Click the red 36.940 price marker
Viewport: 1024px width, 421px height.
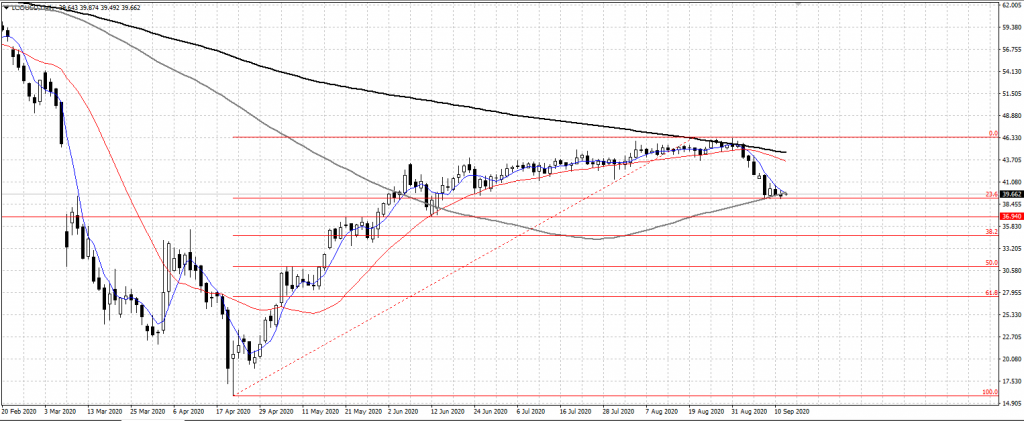1011,216
